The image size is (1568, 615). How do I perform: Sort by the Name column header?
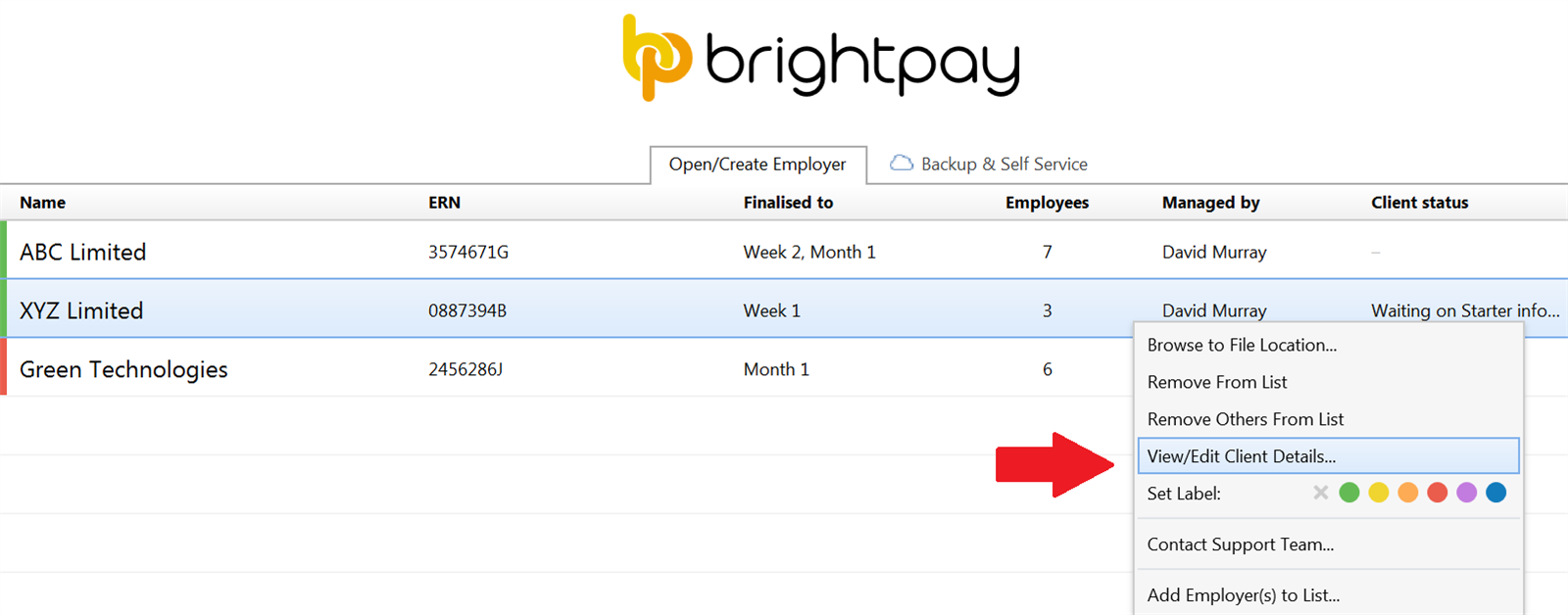43,203
